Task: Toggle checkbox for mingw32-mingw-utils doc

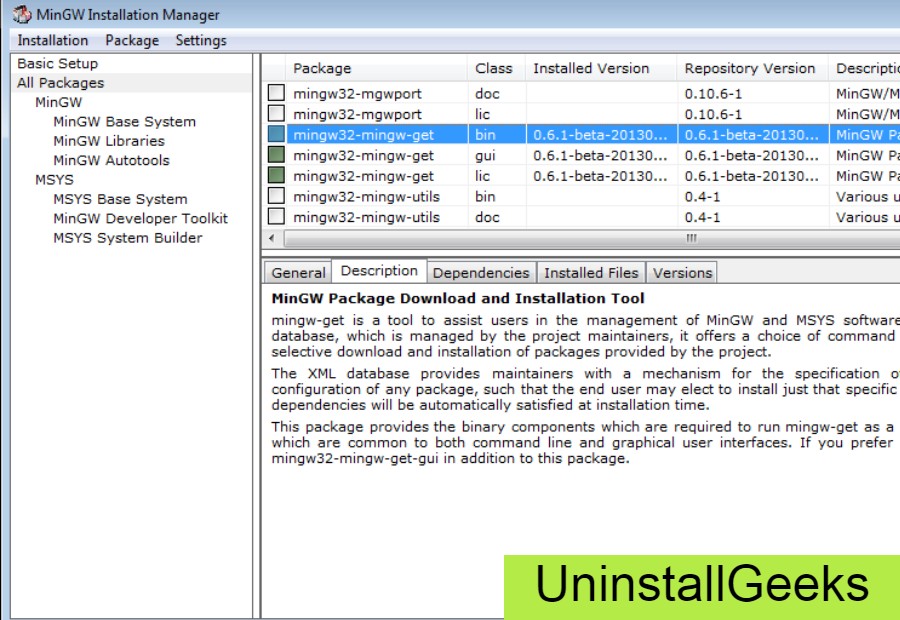Action: (276, 216)
